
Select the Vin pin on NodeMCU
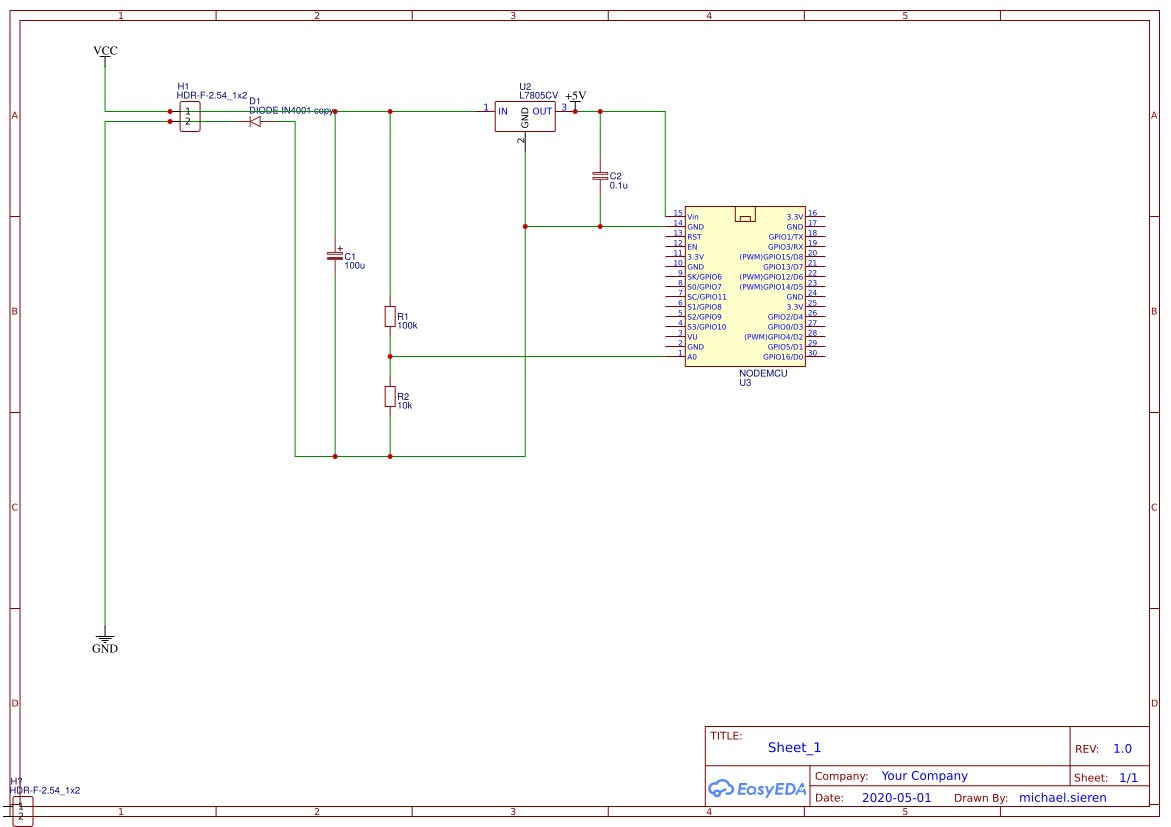coord(692,217)
